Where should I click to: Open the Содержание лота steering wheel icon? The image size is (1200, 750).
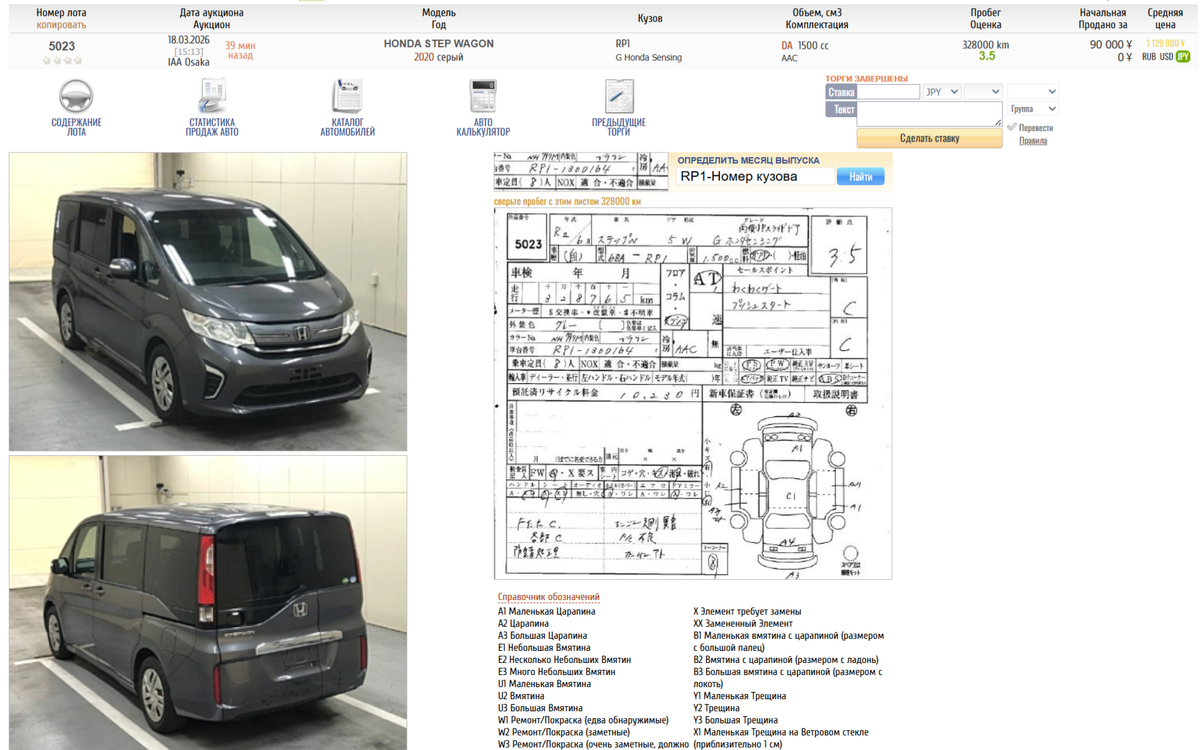click(x=76, y=96)
